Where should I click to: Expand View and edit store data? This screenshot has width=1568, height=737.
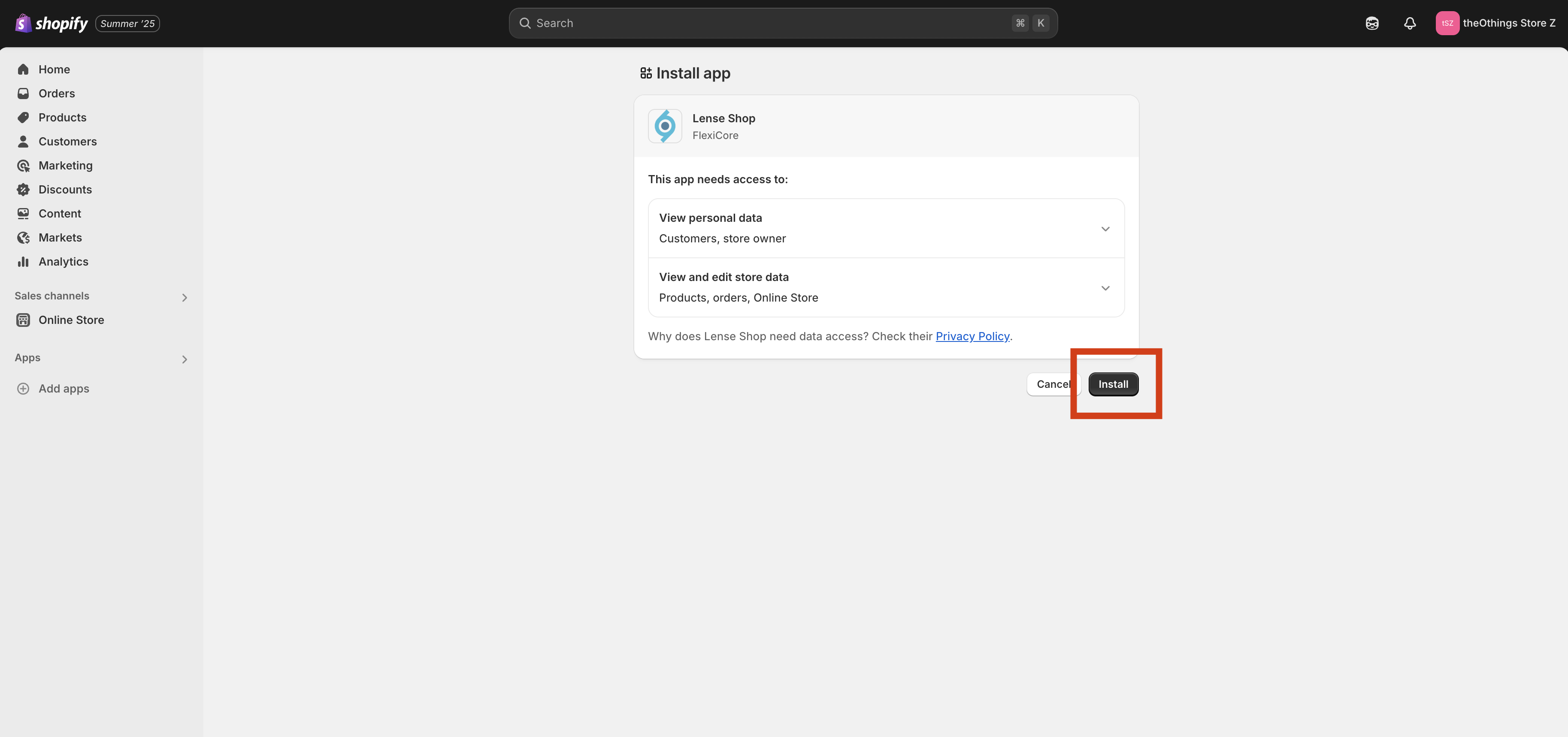point(1105,287)
